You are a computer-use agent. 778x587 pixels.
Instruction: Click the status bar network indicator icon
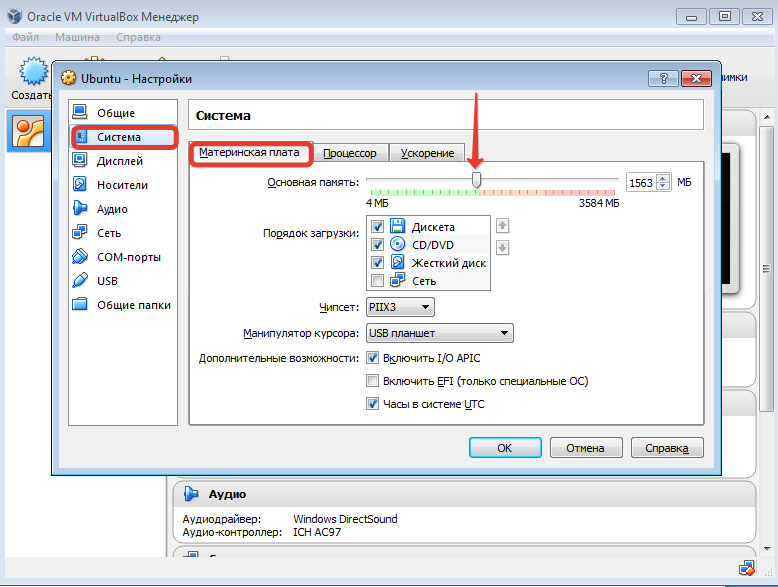click(747, 568)
